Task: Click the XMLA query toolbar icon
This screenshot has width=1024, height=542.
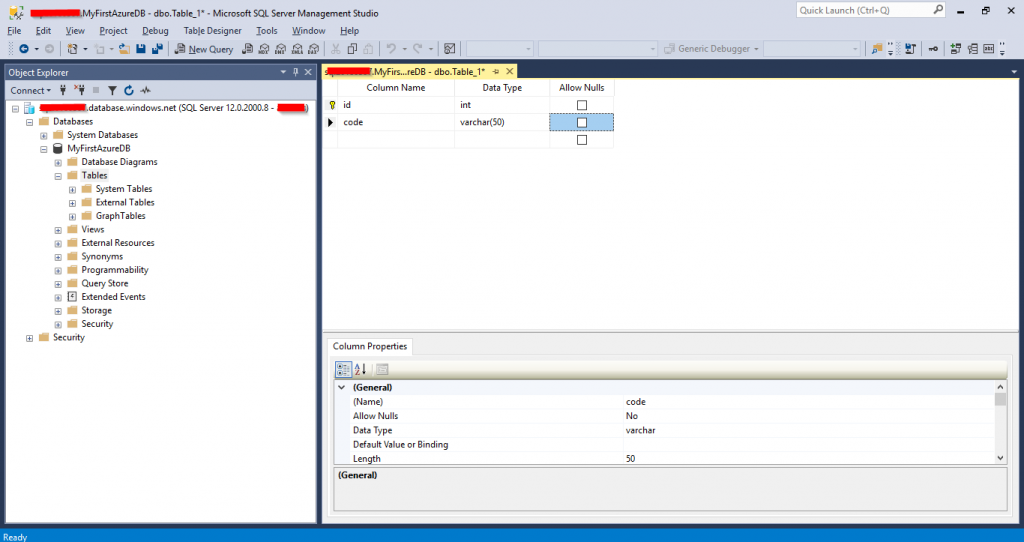Action: [x=297, y=49]
